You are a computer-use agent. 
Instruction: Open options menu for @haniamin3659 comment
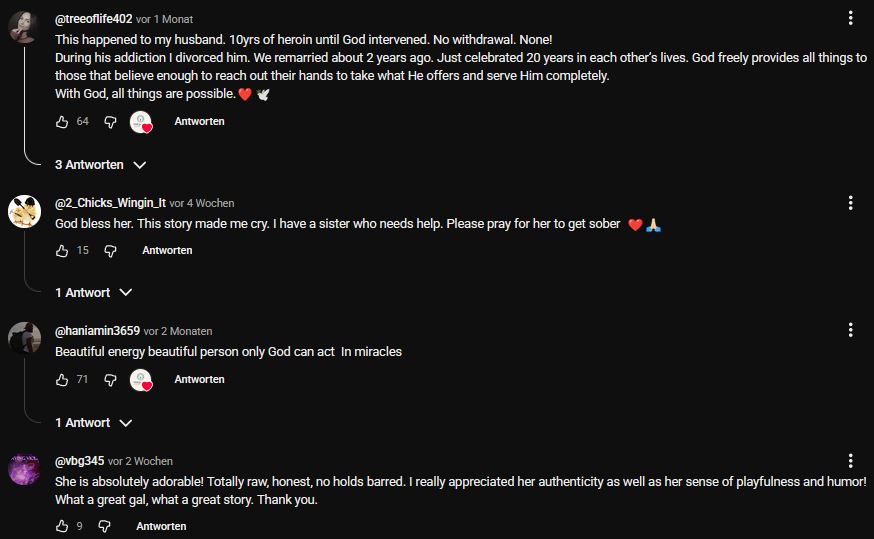coord(850,330)
